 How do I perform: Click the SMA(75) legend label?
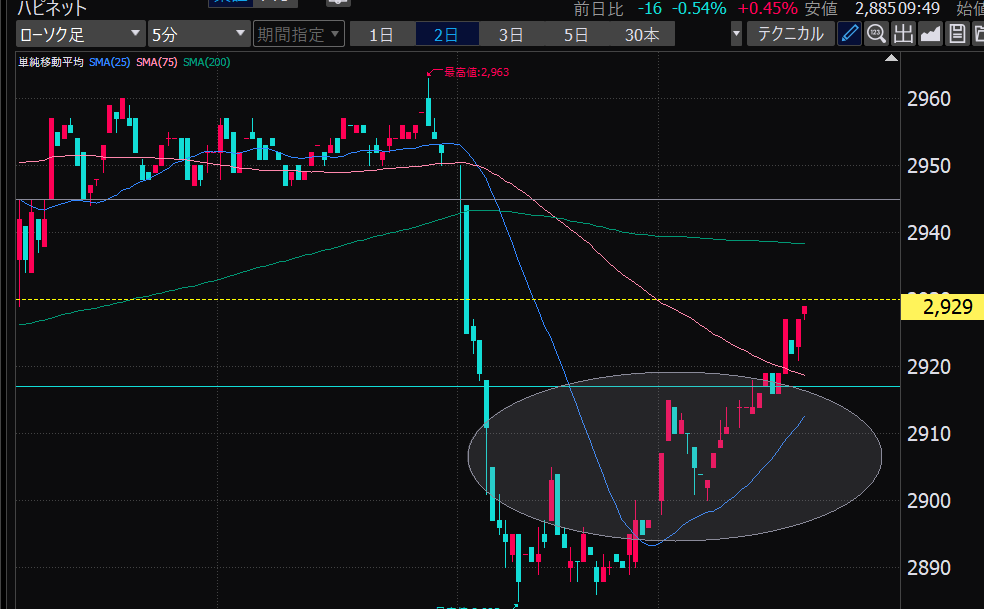[158, 62]
